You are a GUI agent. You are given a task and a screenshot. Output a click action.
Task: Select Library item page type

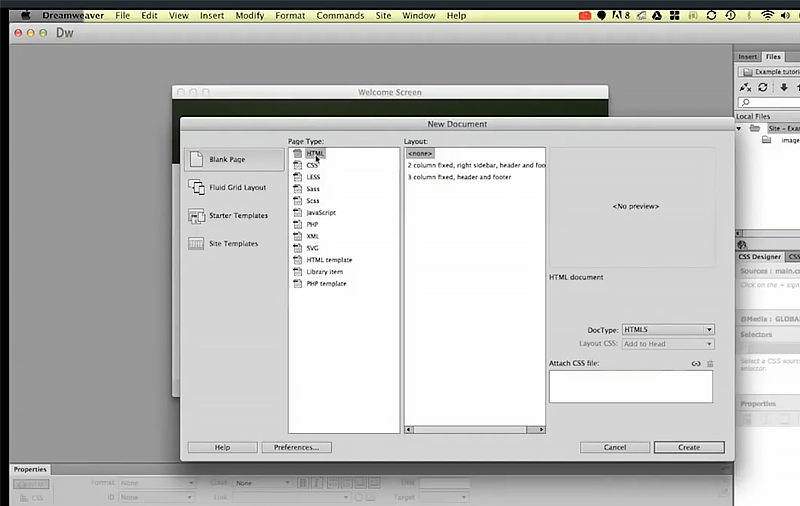(x=324, y=271)
